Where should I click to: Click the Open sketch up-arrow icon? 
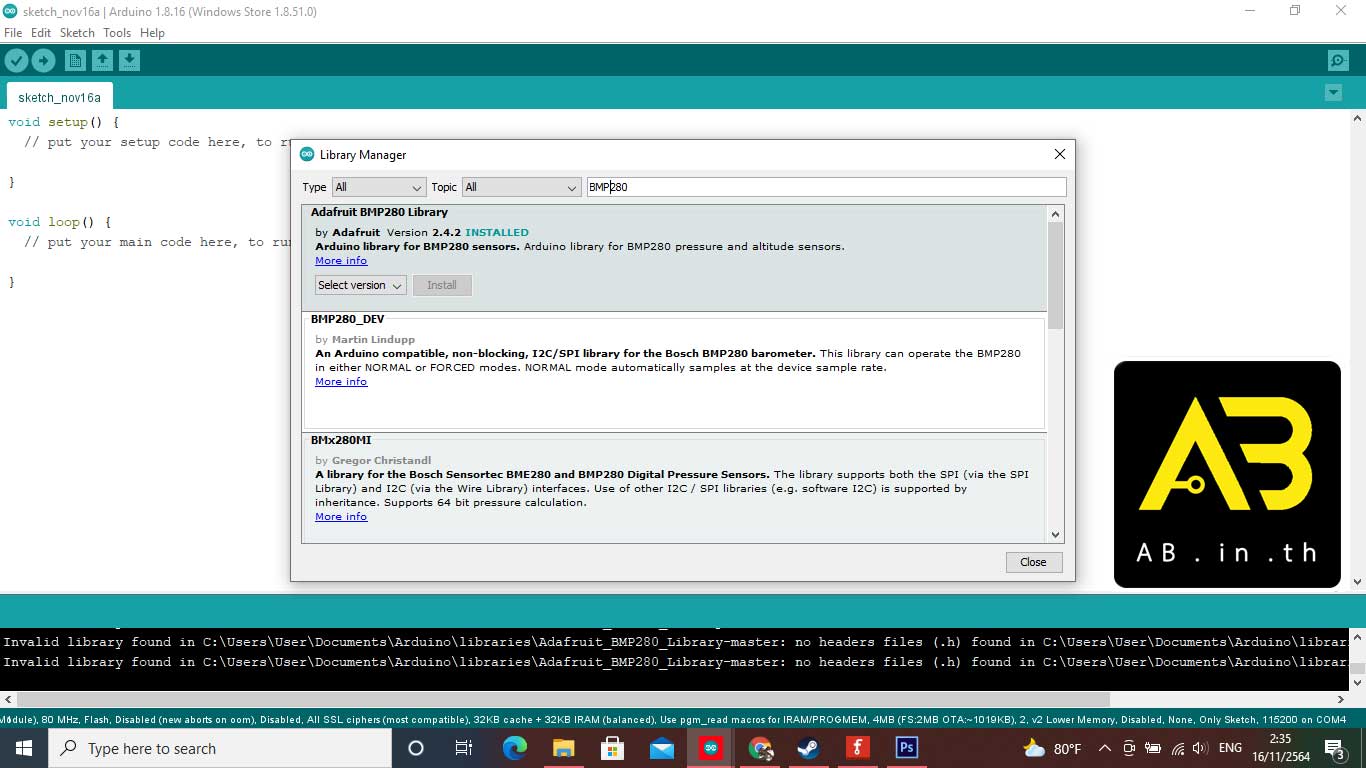click(102, 61)
